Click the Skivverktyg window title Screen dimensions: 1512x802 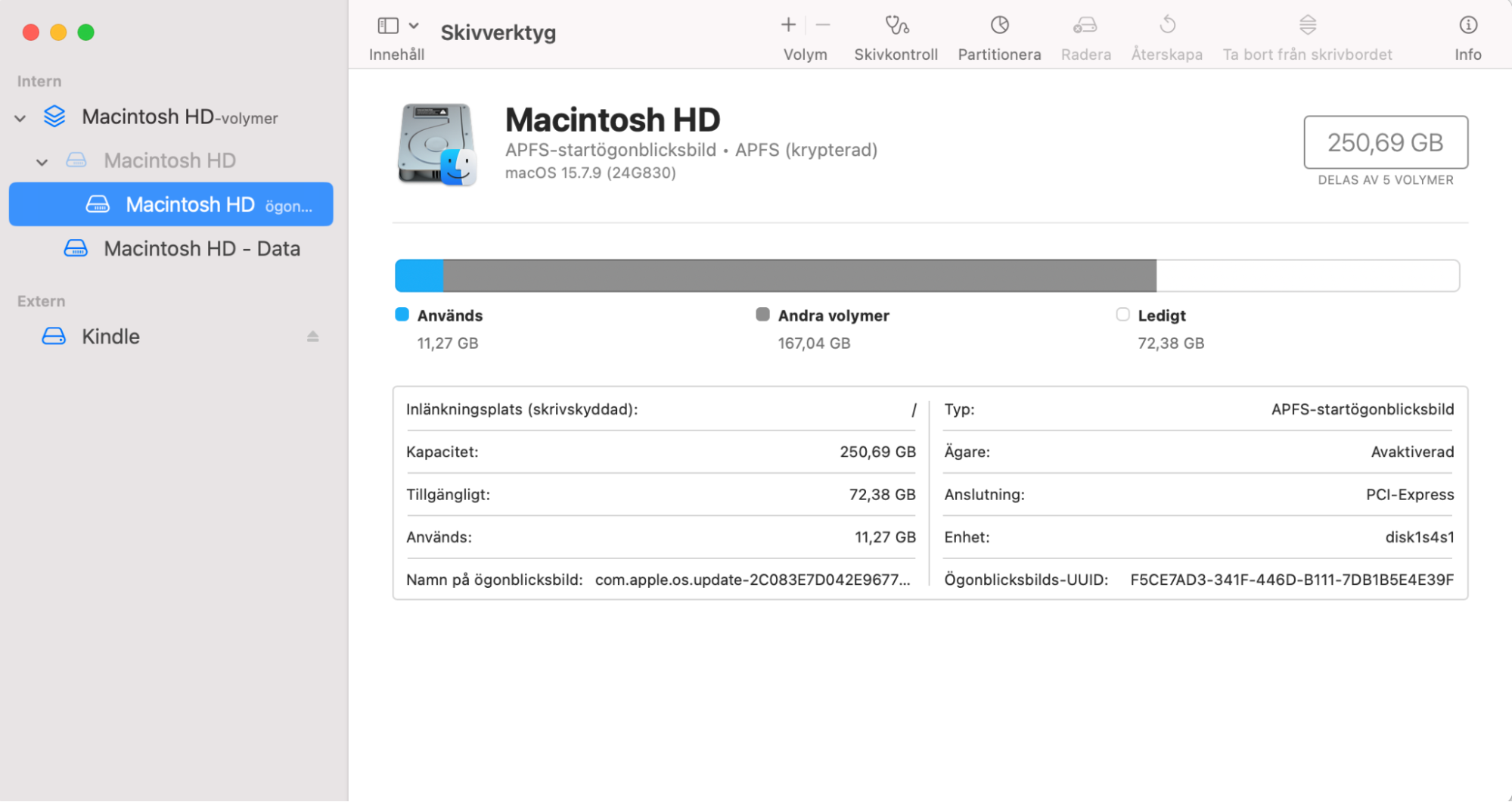(x=498, y=33)
